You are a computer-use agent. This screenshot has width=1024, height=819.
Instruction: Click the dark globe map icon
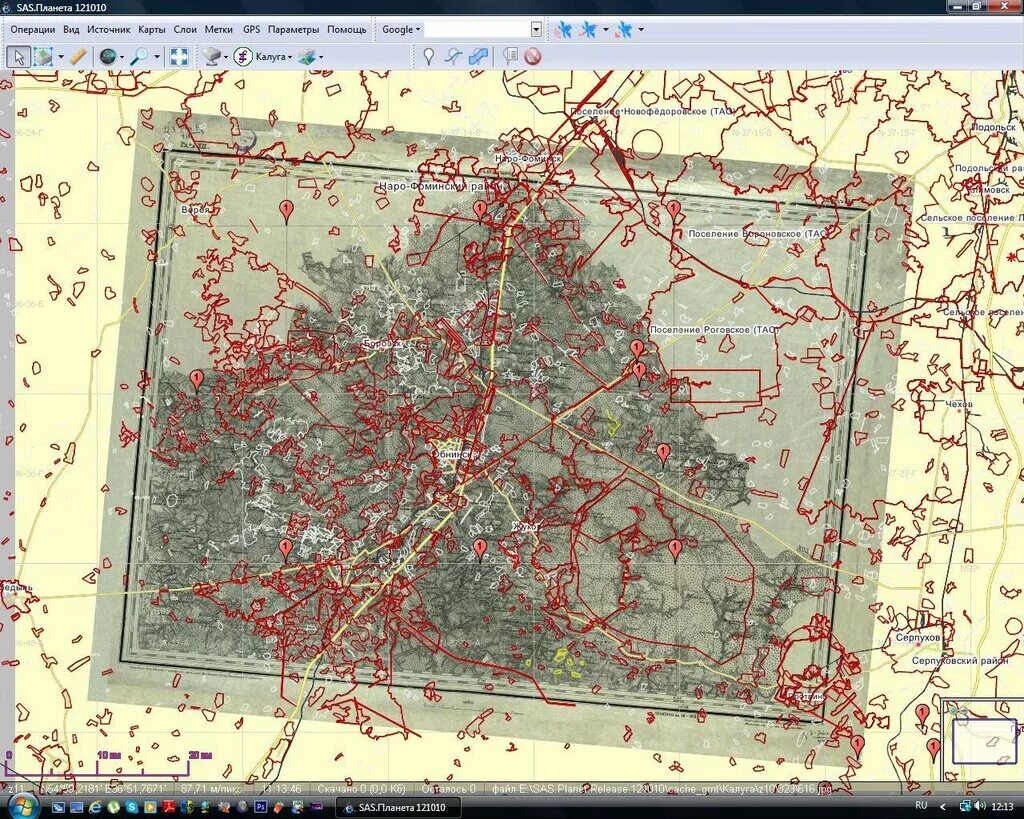(108, 57)
